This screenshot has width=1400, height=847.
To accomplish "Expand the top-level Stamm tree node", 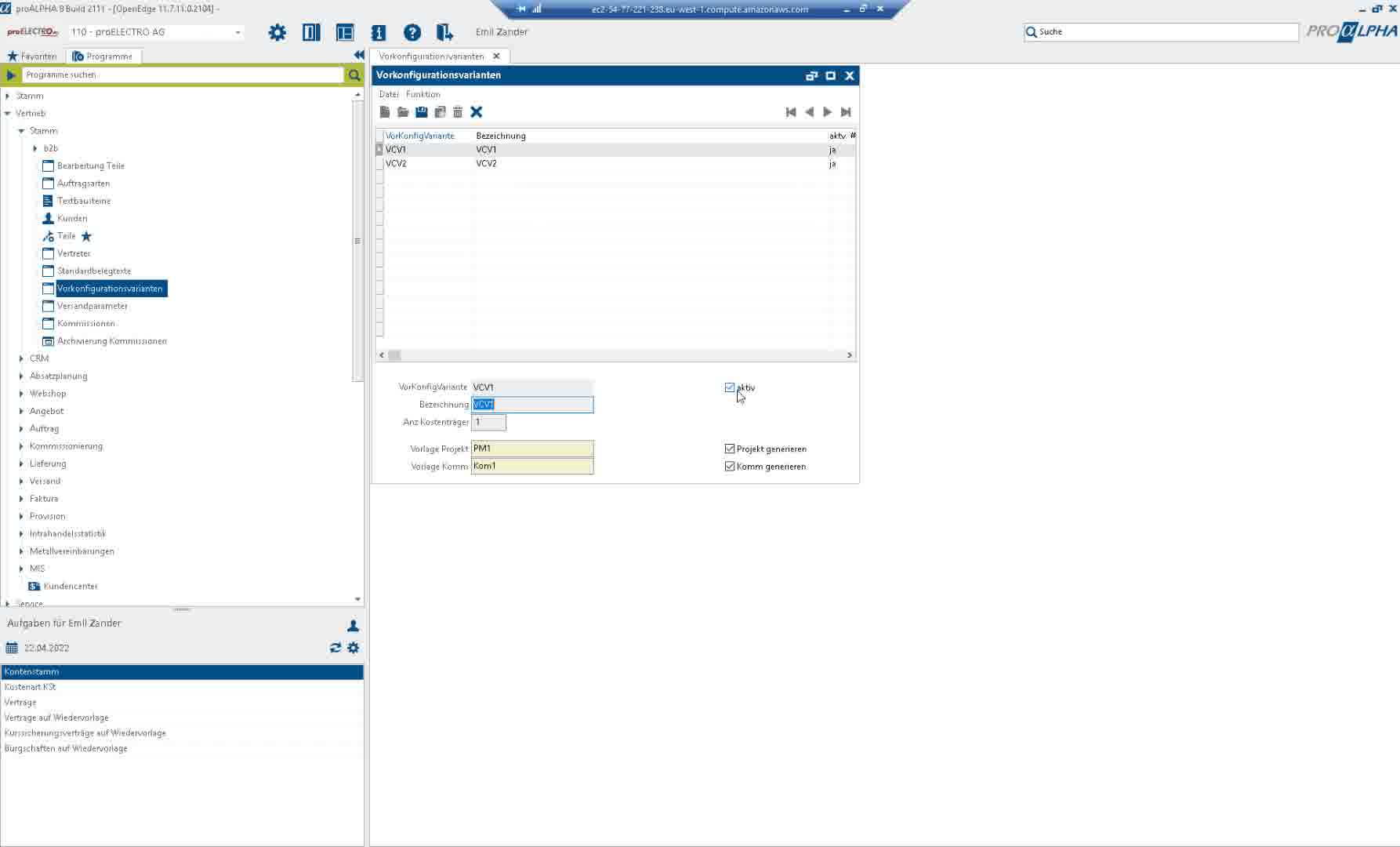I will tap(8, 96).
